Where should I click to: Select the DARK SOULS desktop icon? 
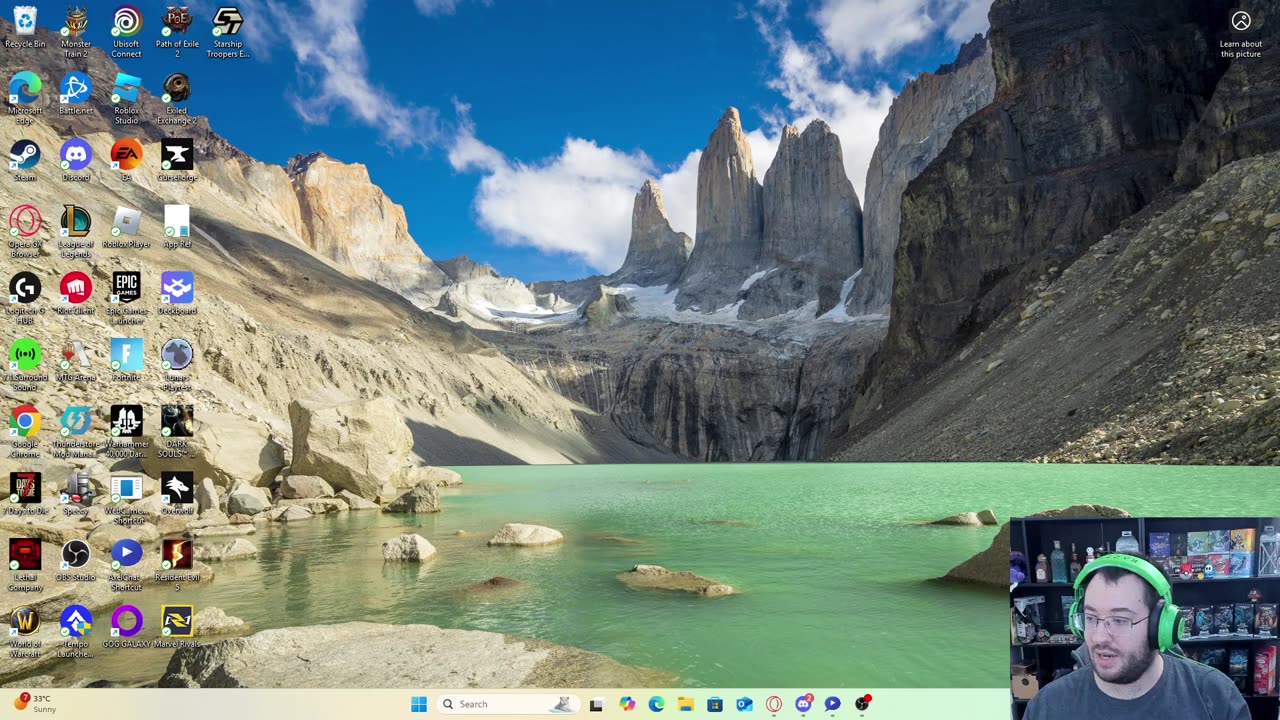[x=177, y=432]
